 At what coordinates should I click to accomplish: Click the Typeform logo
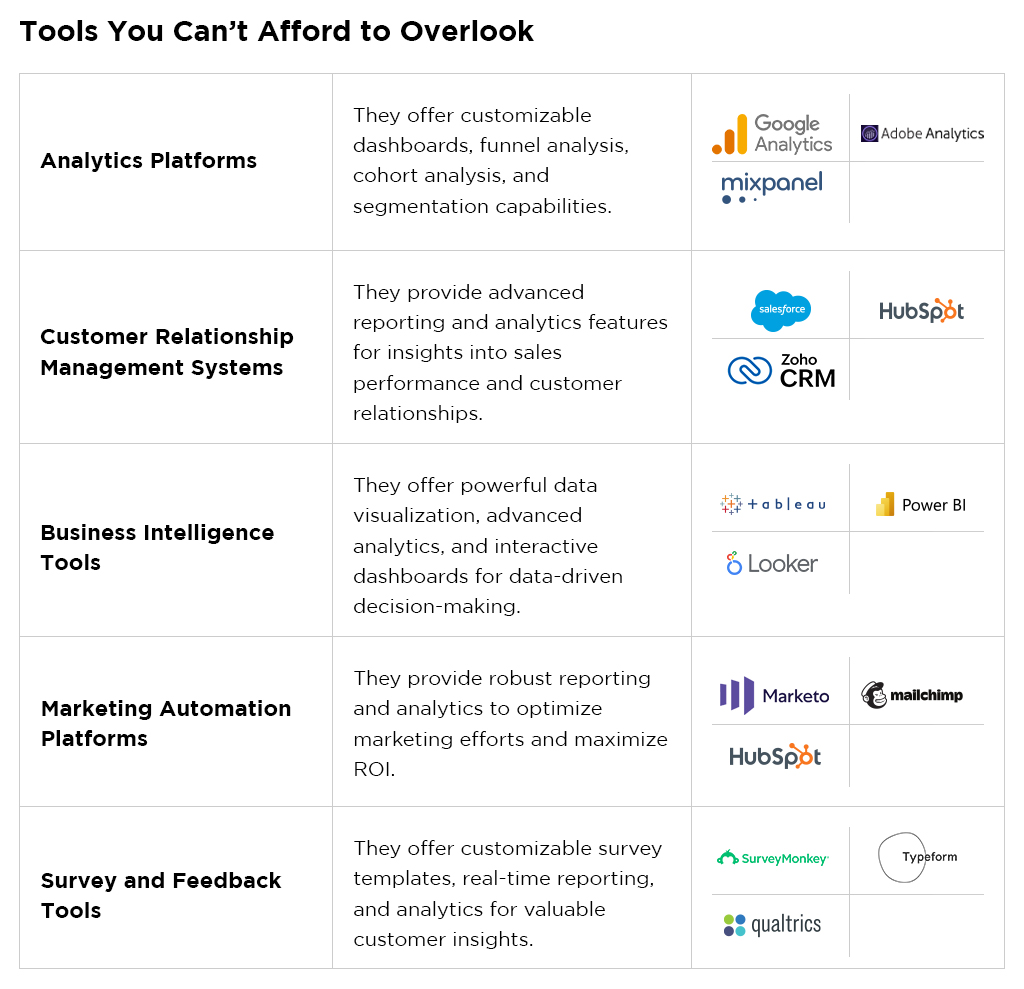pos(918,857)
